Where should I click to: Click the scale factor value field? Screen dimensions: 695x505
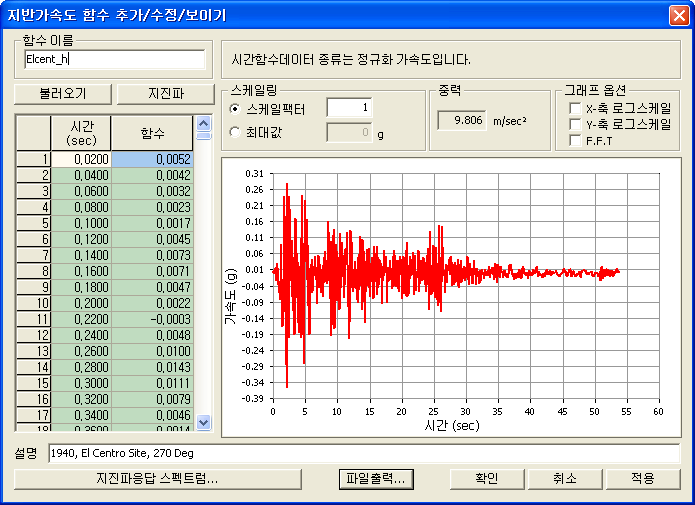pyautogui.click(x=349, y=107)
